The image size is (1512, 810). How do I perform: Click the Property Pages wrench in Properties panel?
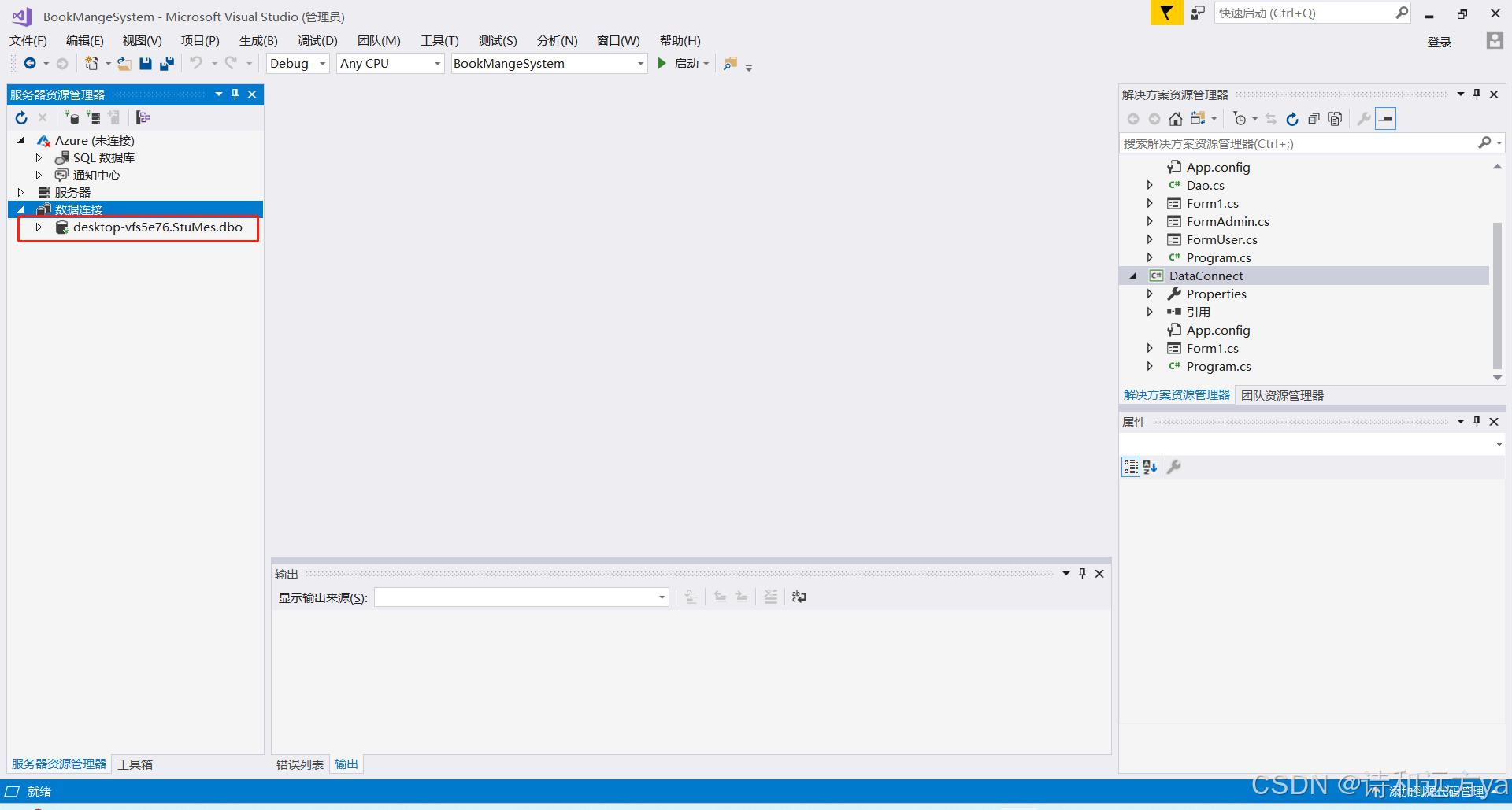pyautogui.click(x=1173, y=467)
